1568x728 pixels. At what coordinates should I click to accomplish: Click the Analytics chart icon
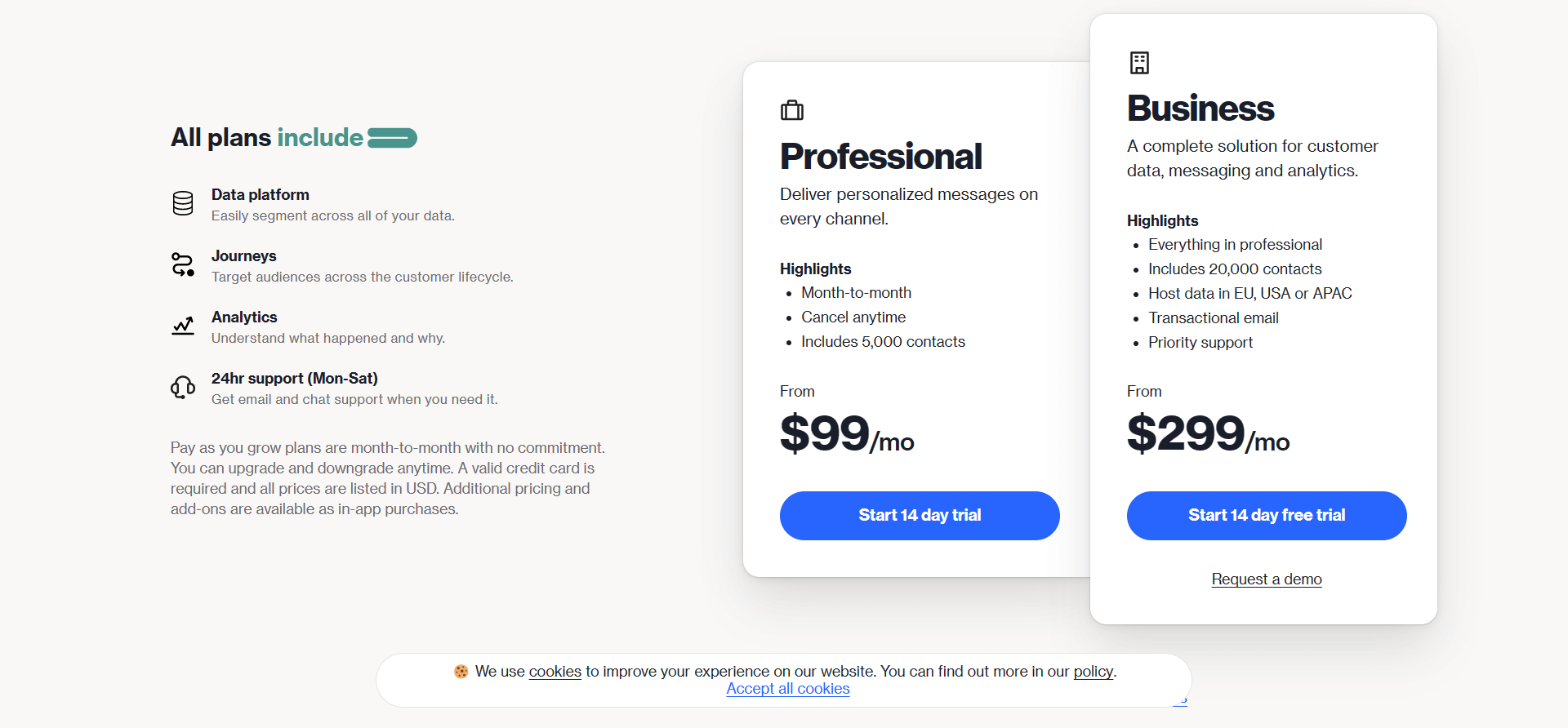pyautogui.click(x=183, y=326)
